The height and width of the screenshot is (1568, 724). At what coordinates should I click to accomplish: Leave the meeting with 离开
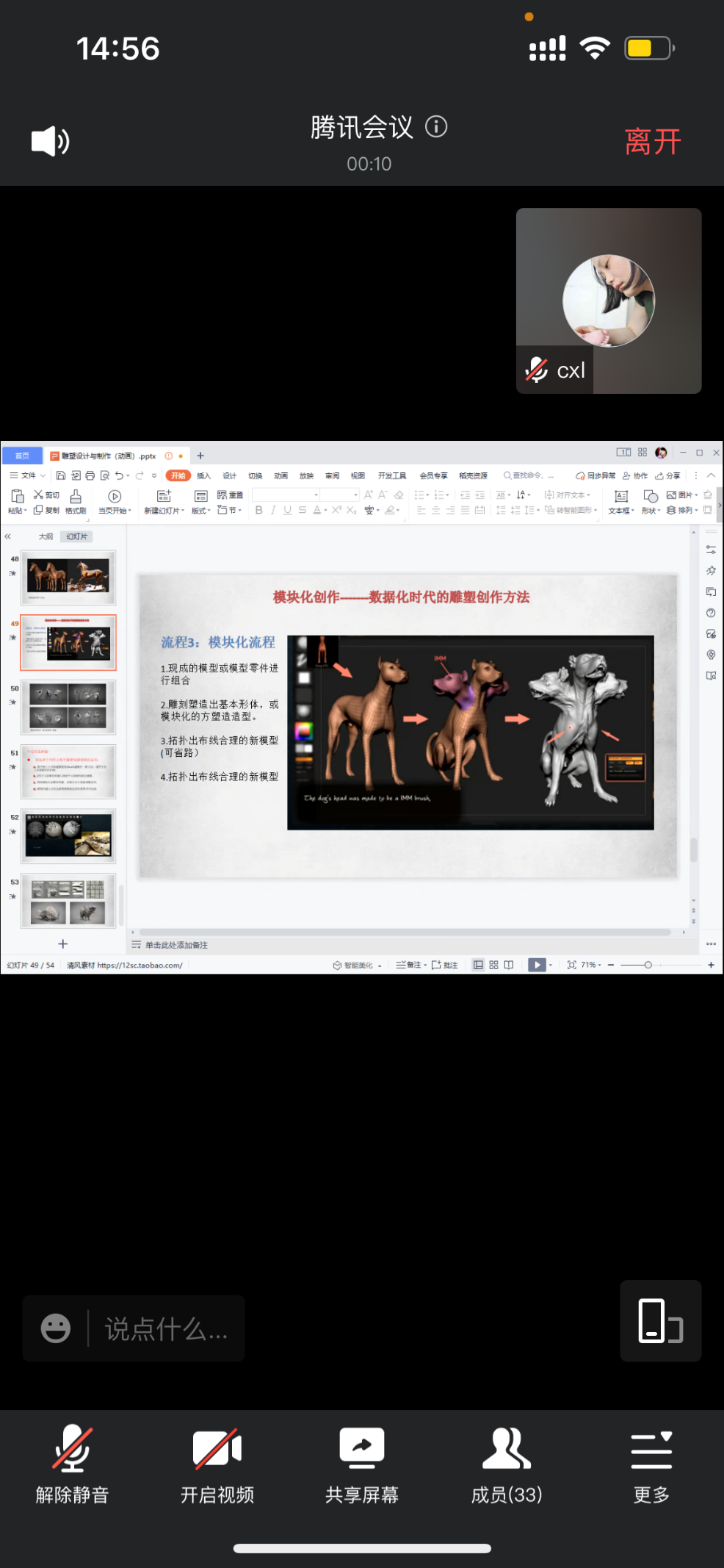[652, 141]
